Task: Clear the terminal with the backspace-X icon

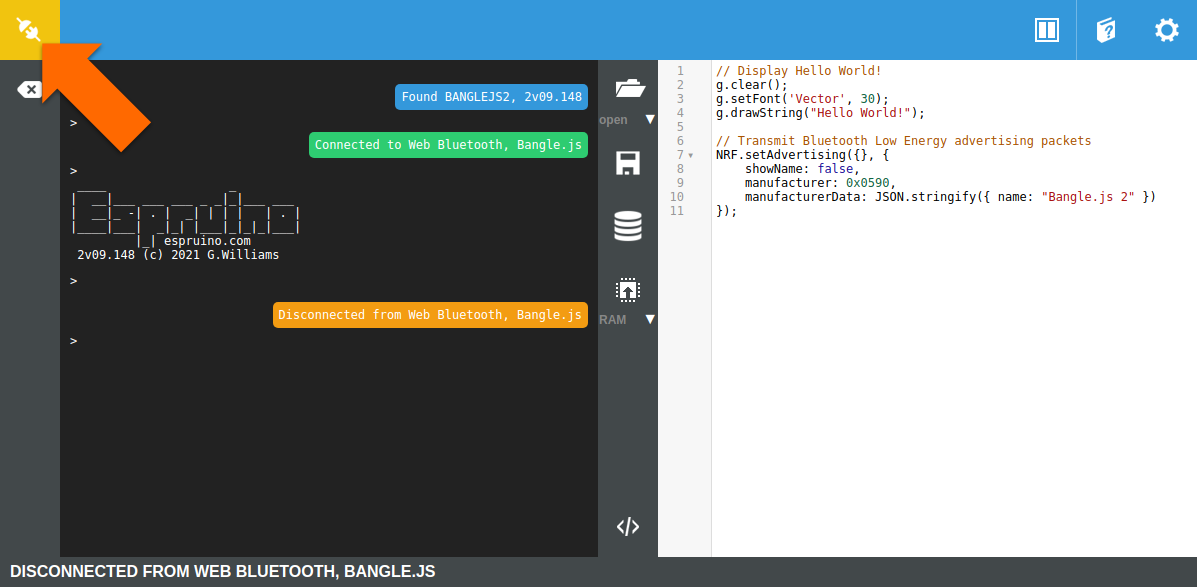Action: tap(29, 90)
